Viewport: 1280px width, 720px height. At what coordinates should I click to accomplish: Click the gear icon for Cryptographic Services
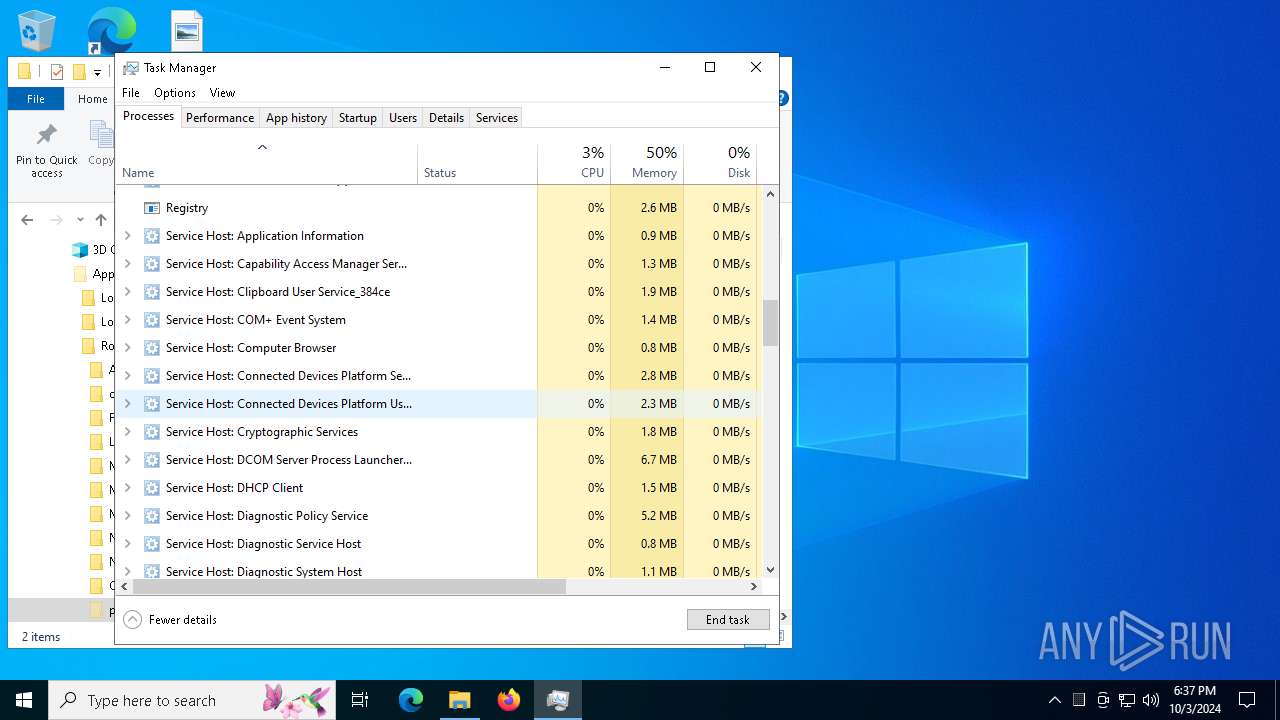pos(152,432)
